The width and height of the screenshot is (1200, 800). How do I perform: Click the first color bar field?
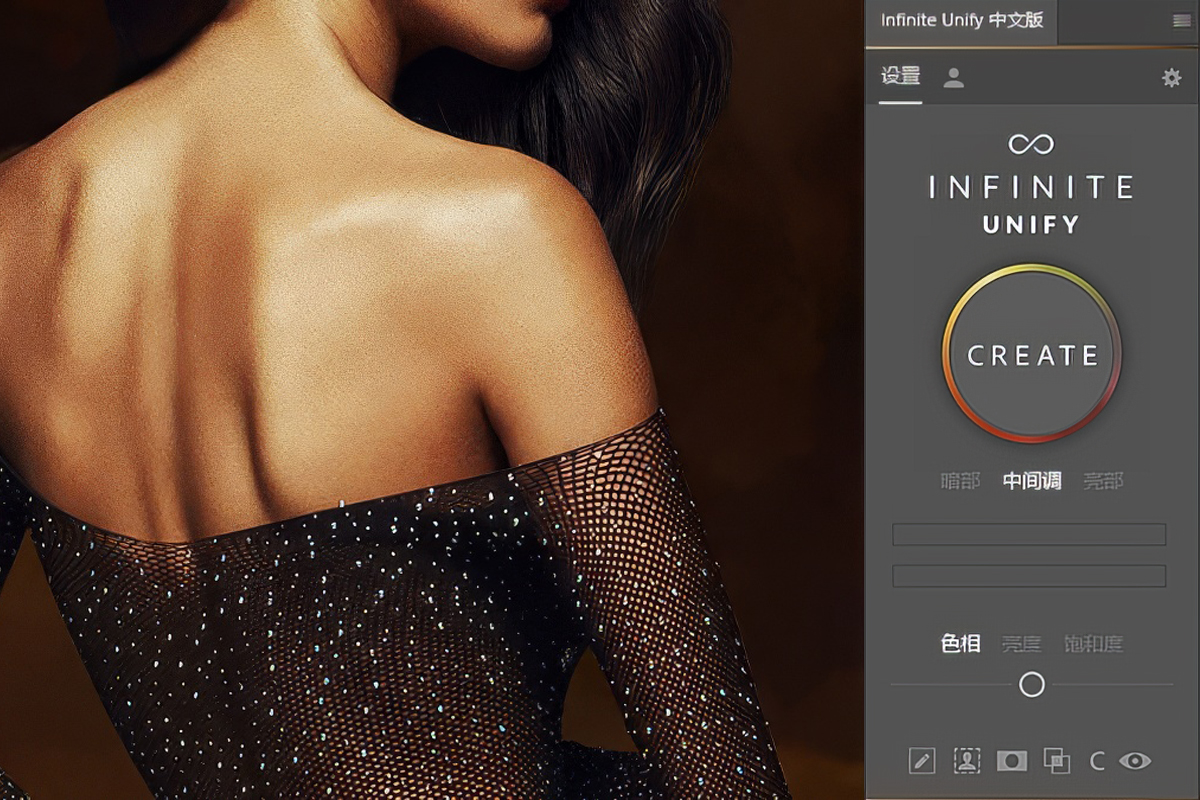pyautogui.click(x=1029, y=535)
